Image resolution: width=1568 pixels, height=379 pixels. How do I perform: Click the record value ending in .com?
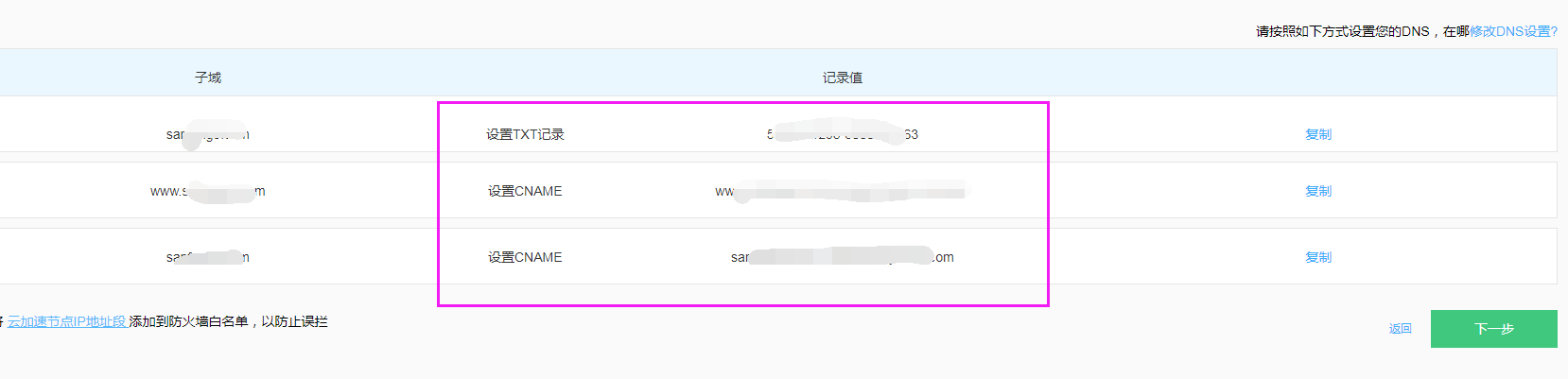tap(842, 257)
